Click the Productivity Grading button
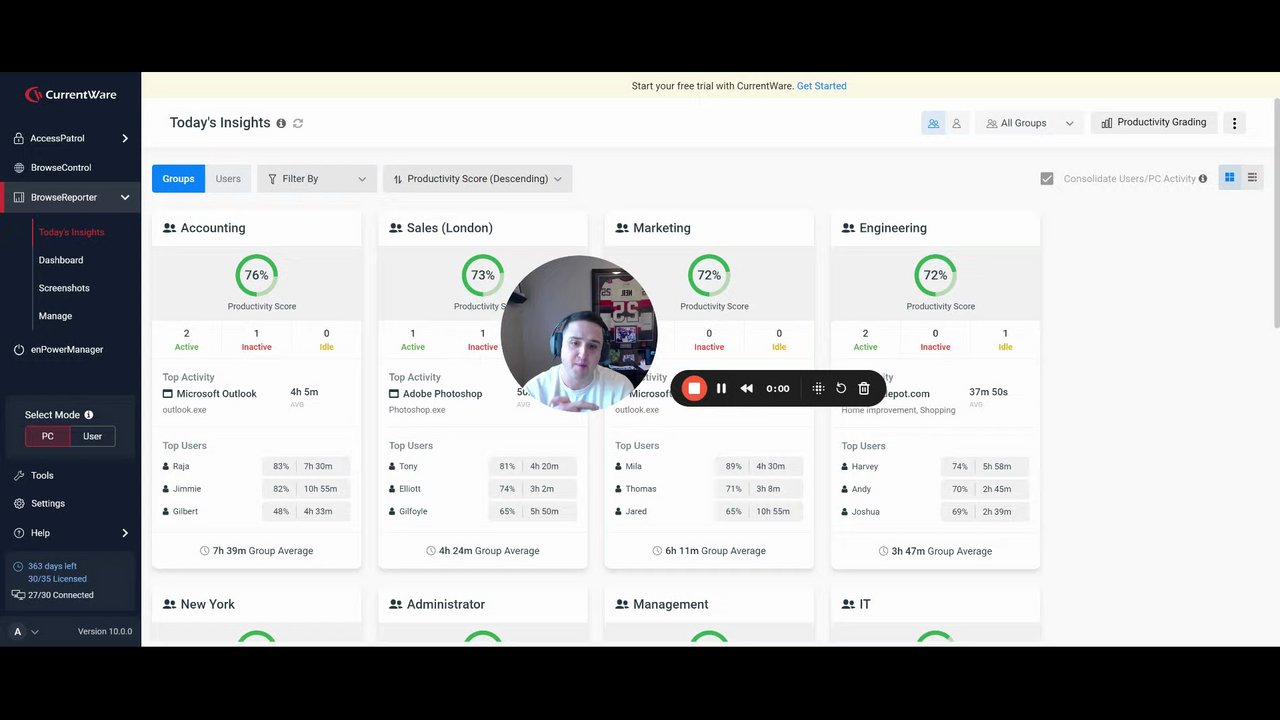Image resolution: width=1280 pixels, height=720 pixels. 1154,123
